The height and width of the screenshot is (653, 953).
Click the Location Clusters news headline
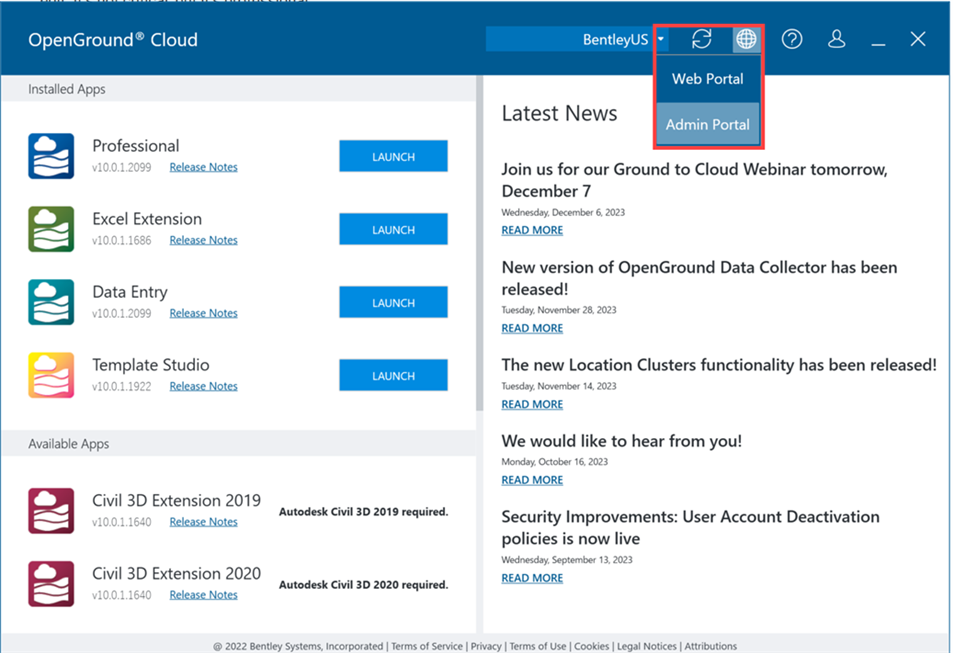(x=719, y=365)
